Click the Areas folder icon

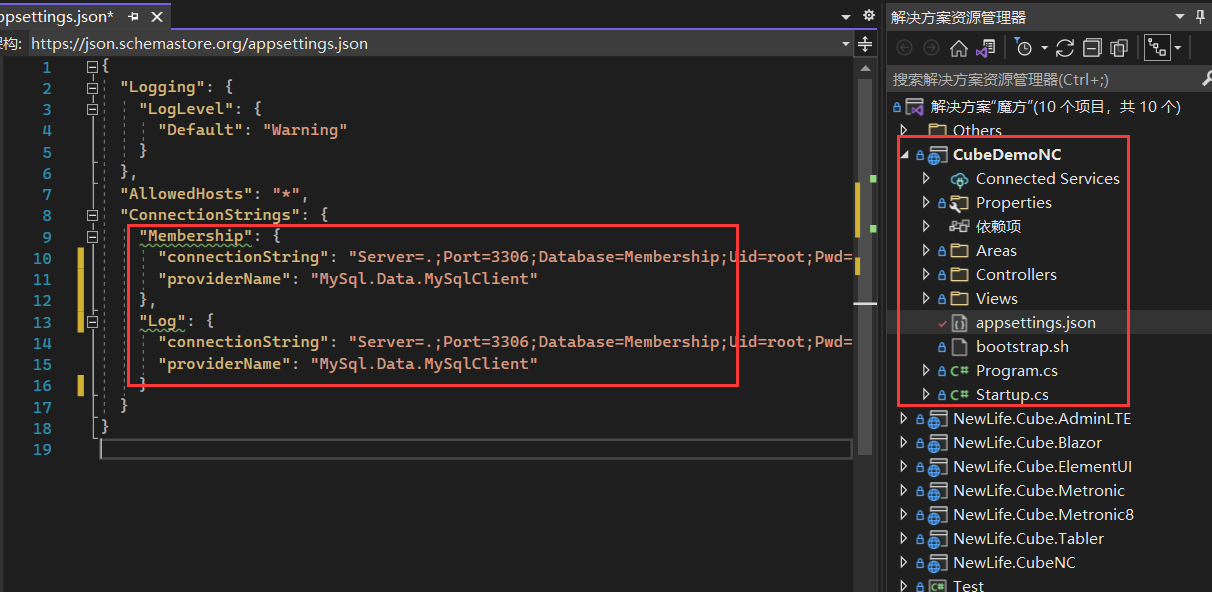point(959,251)
